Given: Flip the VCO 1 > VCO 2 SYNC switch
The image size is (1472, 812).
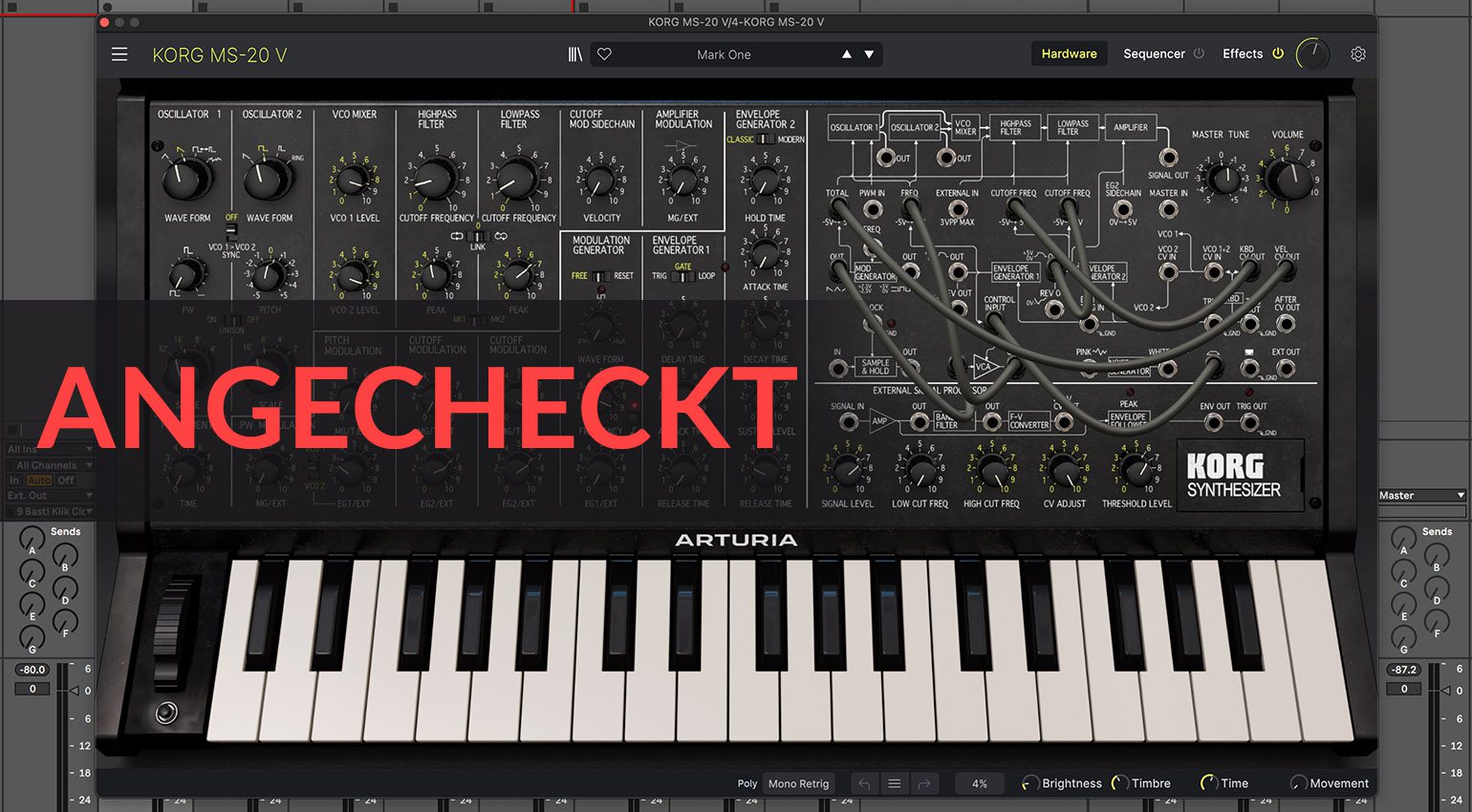Looking at the screenshot, I should click(231, 230).
